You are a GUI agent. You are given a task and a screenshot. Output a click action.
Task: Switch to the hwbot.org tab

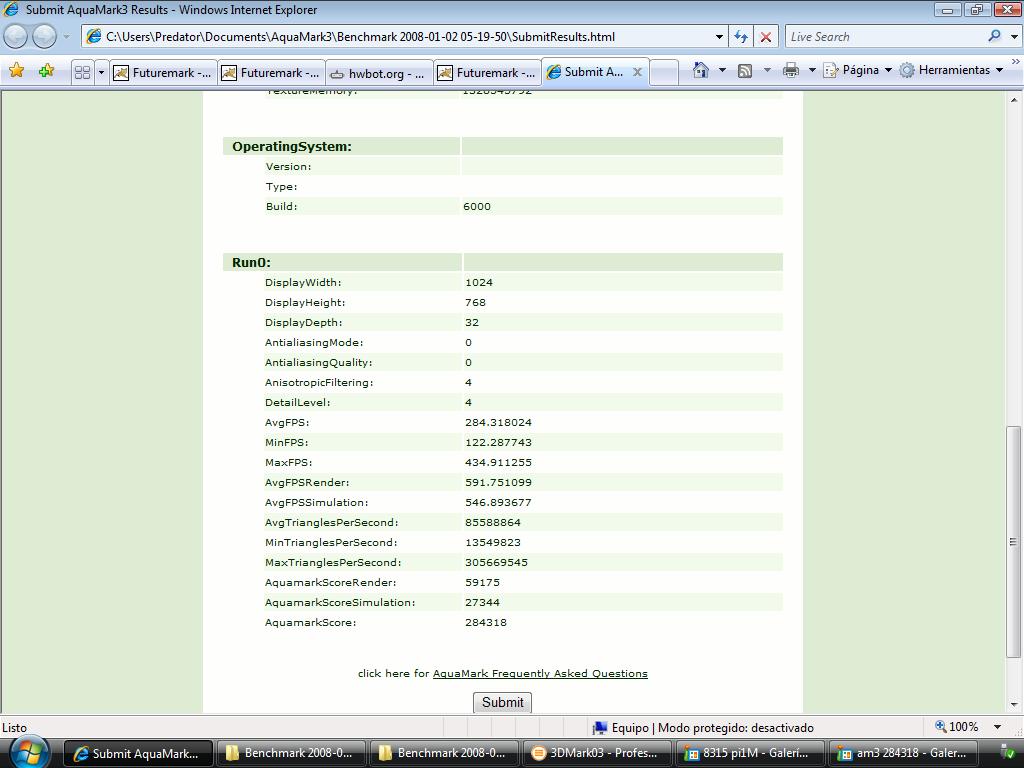point(379,73)
